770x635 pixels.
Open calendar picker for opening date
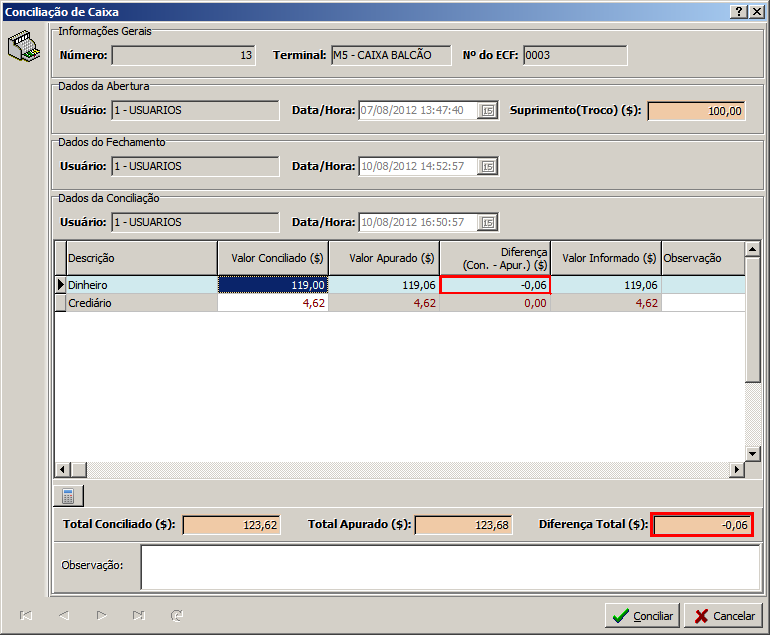click(x=488, y=111)
